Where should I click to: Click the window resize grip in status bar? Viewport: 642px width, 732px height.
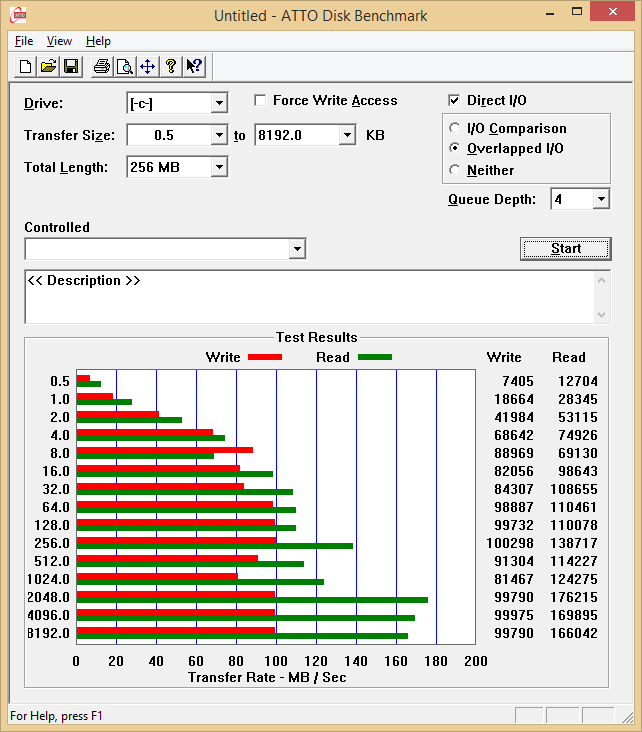click(x=627, y=718)
